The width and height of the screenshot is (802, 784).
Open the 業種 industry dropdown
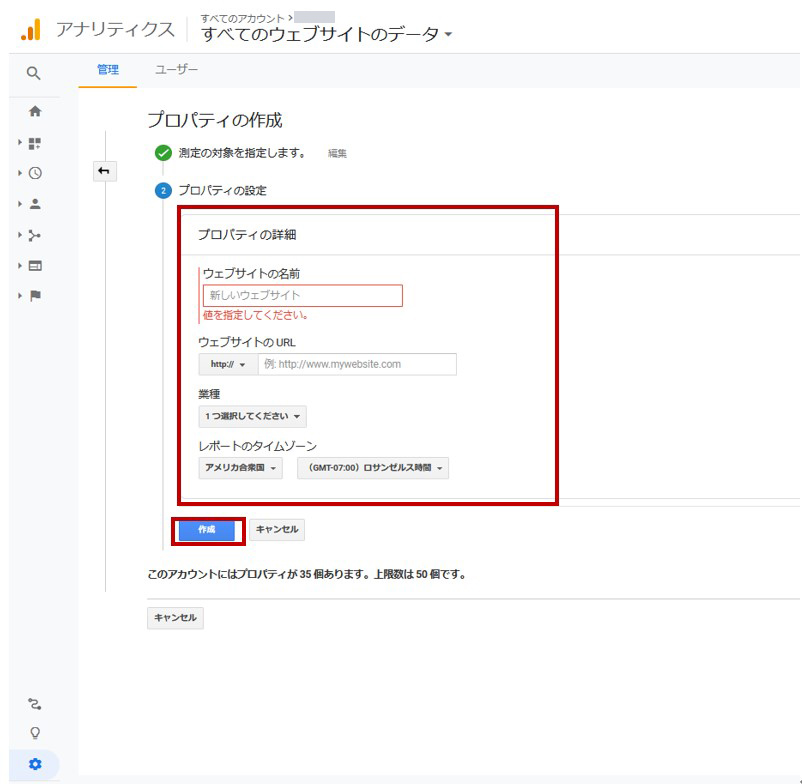pyautogui.click(x=253, y=416)
